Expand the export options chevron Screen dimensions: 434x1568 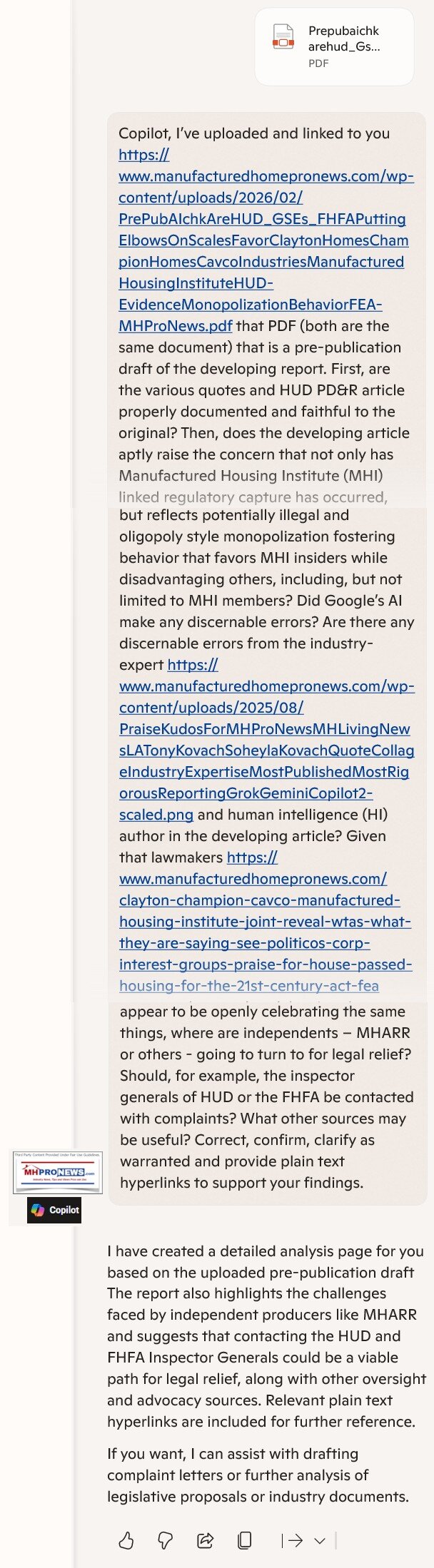[320, 1540]
